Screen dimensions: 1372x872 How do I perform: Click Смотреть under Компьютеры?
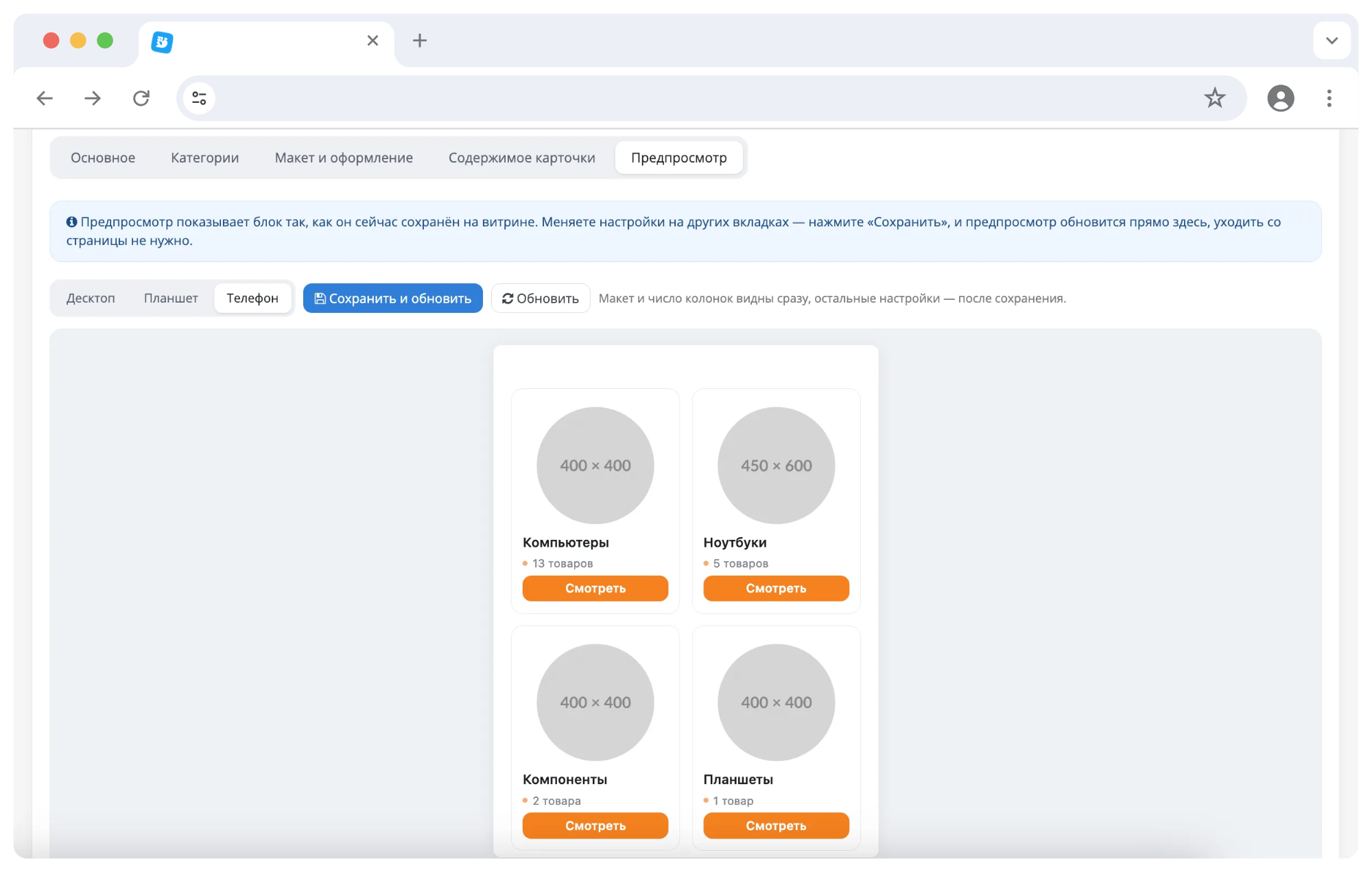point(595,589)
